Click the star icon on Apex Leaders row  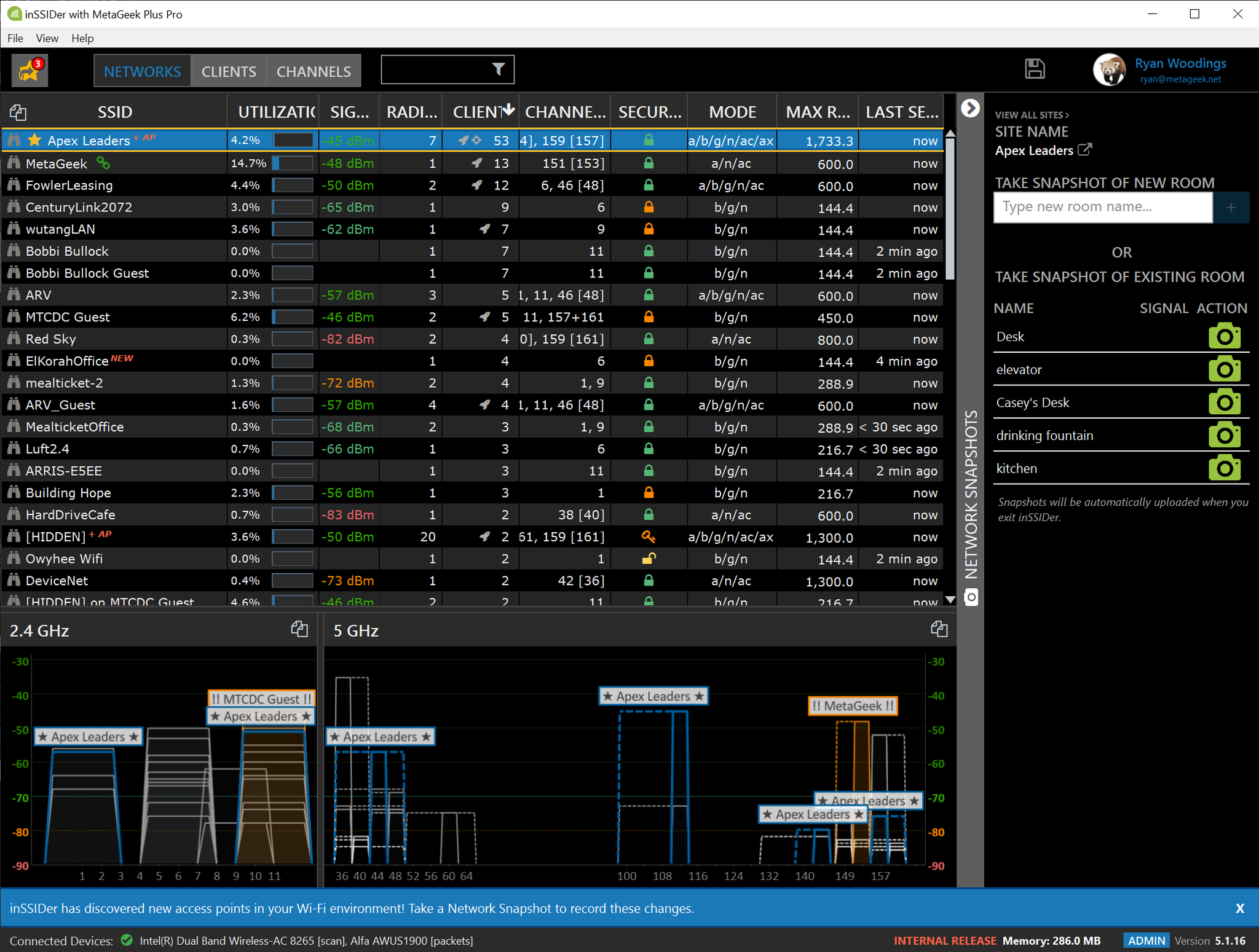coord(34,140)
